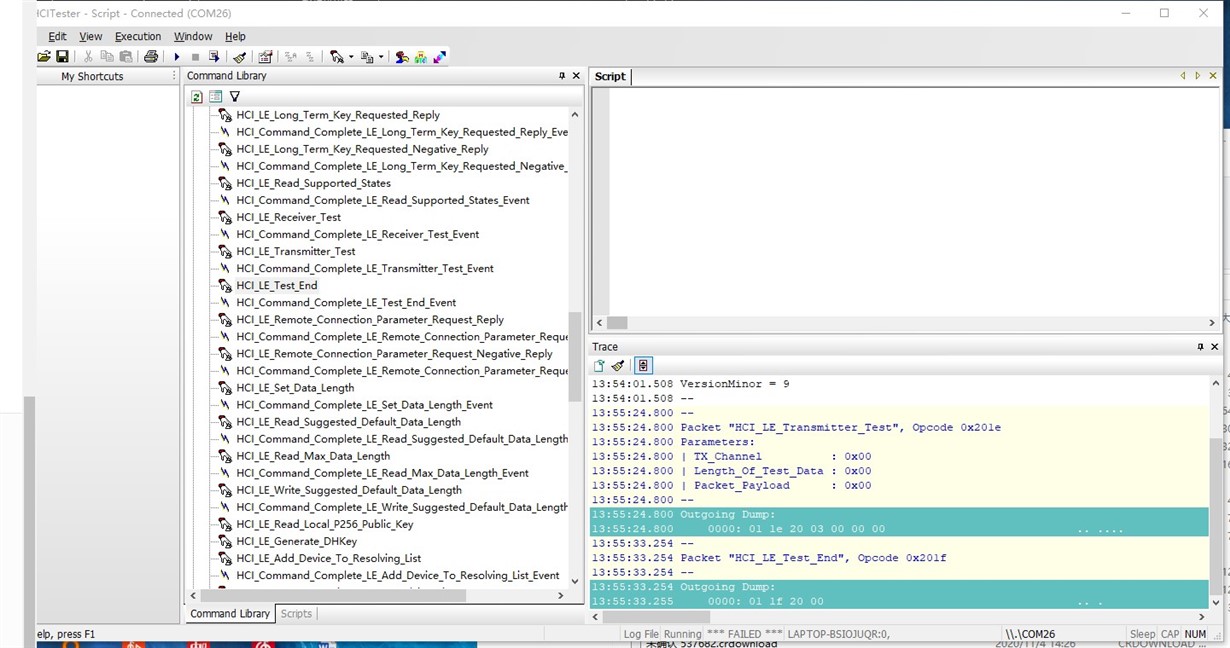Click the Save (floppy disk) toolbar icon
This screenshot has height=648, width=1230.
pyautogui.click(x=62, y=57)
